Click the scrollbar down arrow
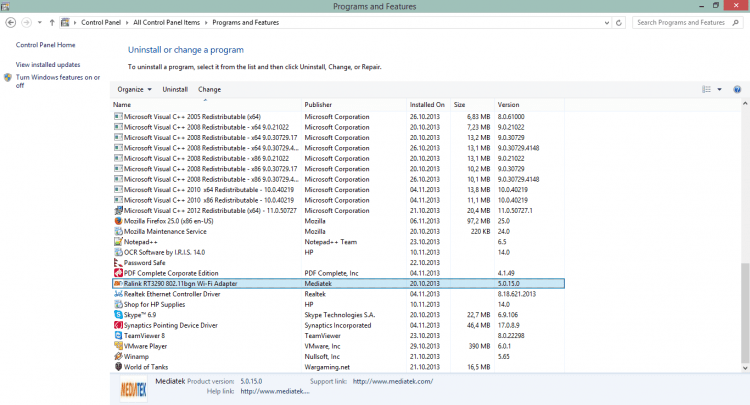This screenshot has height=405, width=750. [745, 368]
